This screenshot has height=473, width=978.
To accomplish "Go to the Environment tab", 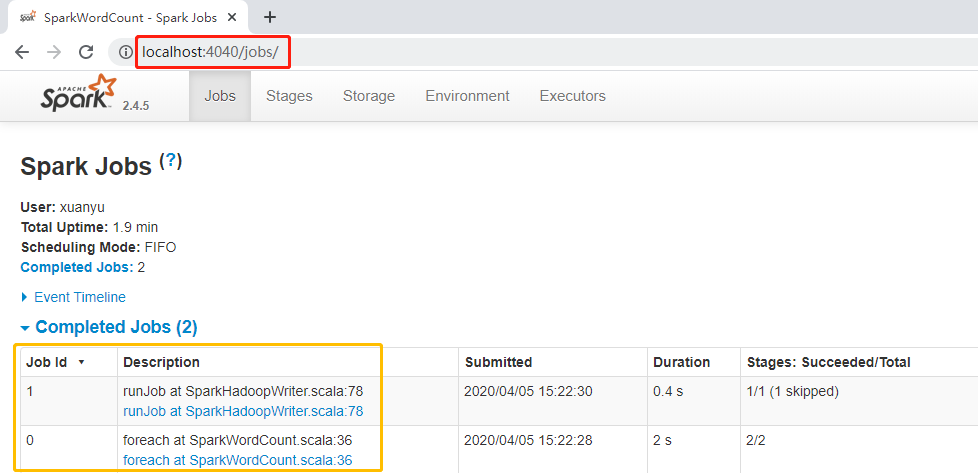I will (x=467, y=96).
